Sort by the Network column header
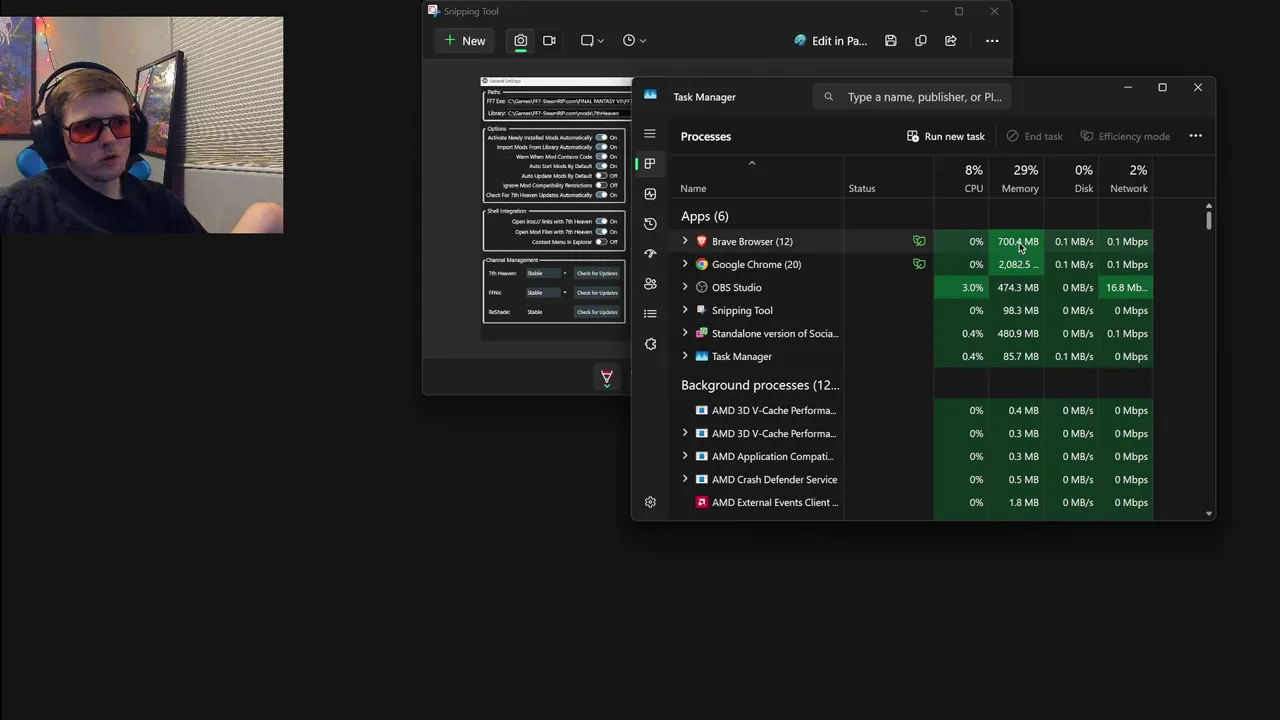Viewport: 1280px width, 720px height. [x=1125, y=179]
